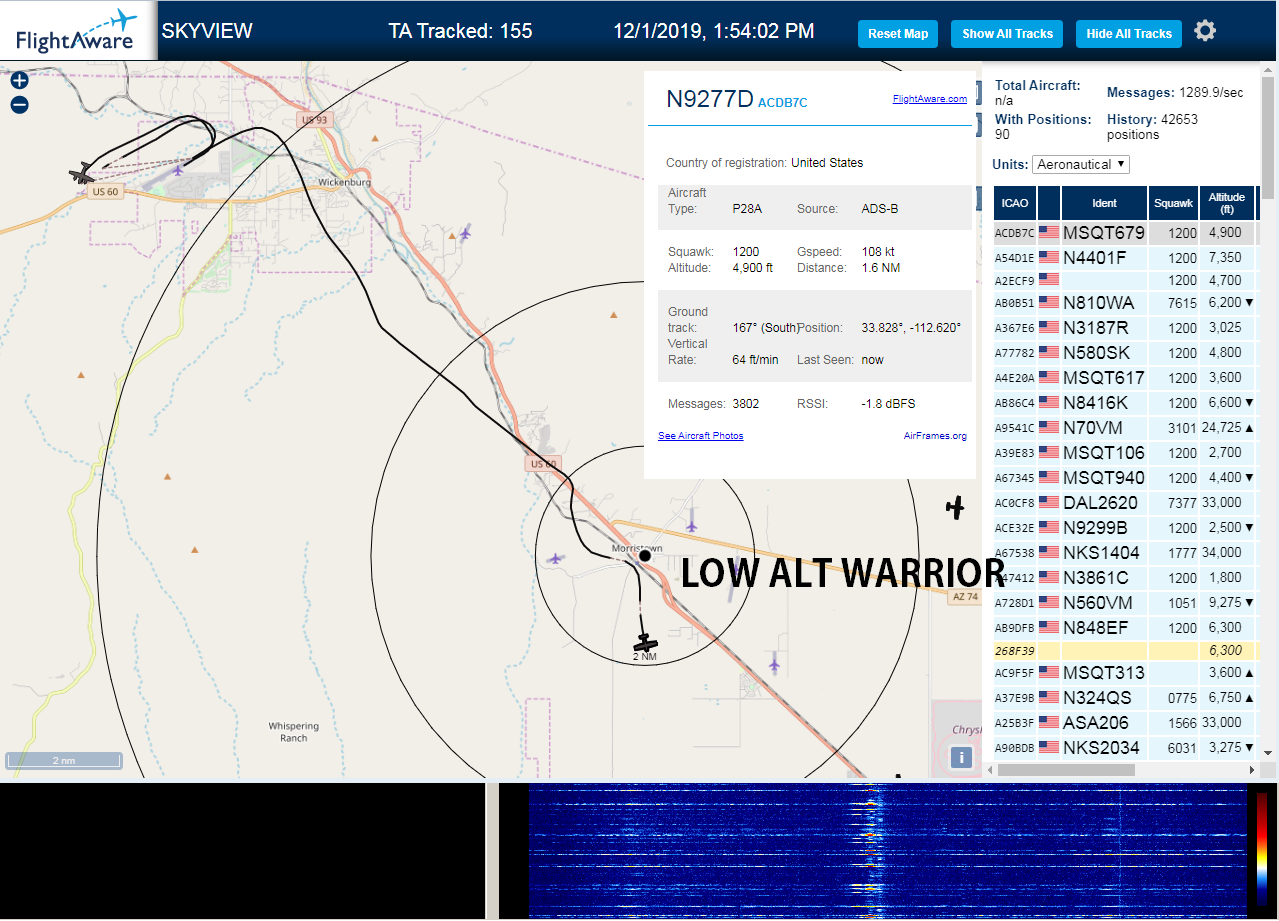Viewport: 1279px width, 921px height.
Task: Open the FlightAware.com link in info panel
Action: tap(930, 98)
